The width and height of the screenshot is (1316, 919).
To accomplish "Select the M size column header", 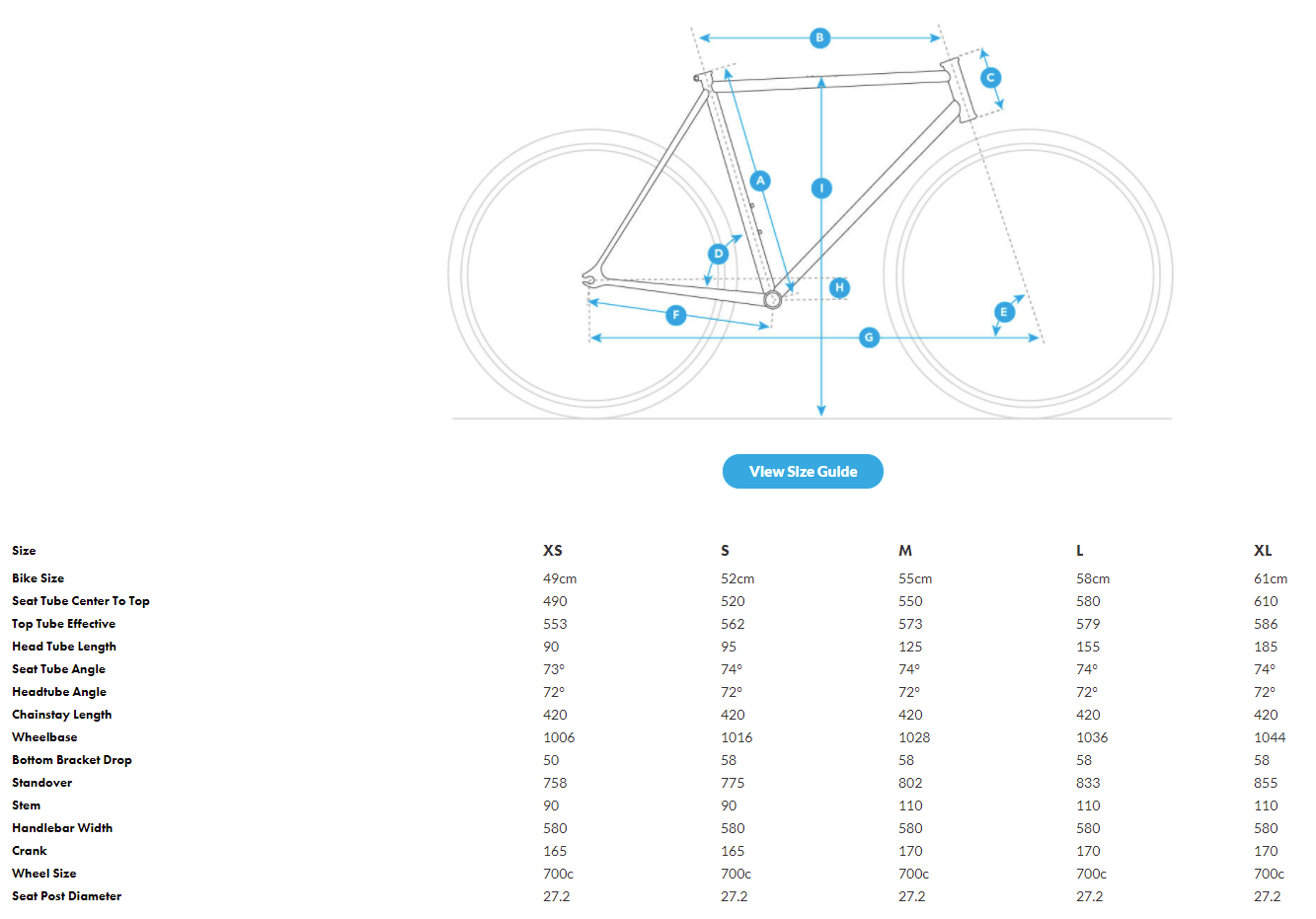I will coord(905,551).
